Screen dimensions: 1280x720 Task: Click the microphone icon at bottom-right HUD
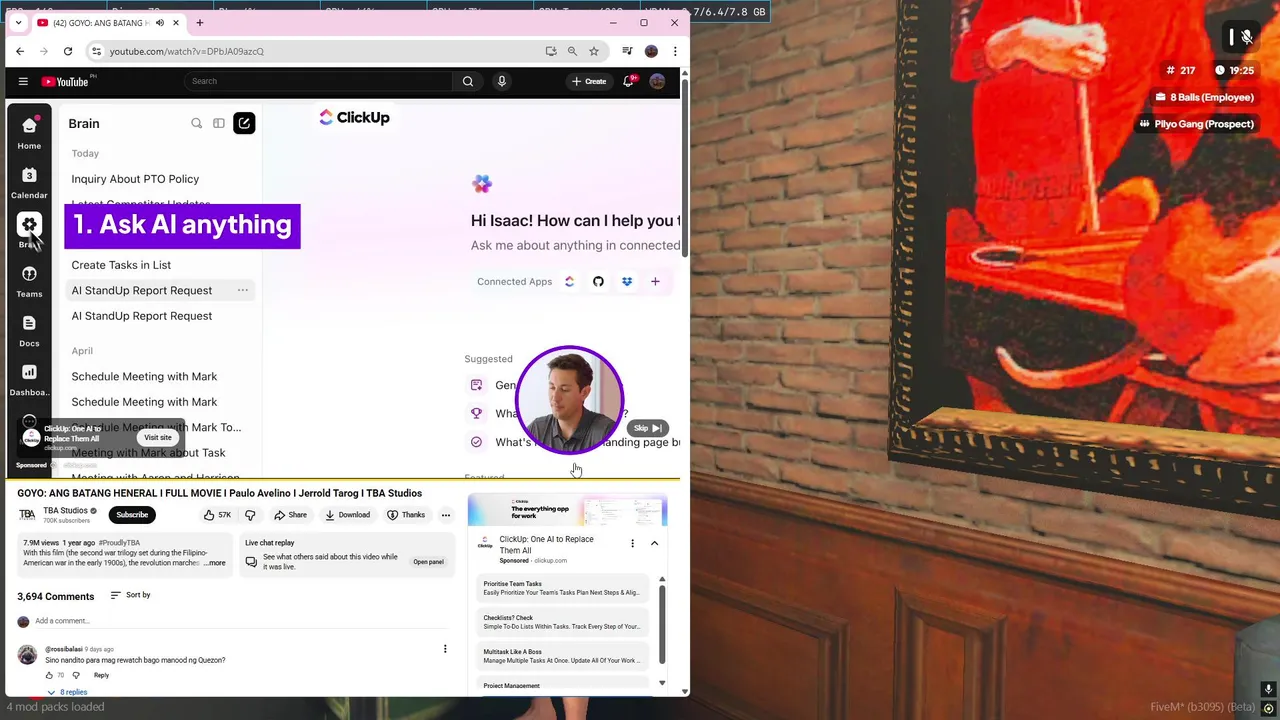[x=1268, y=689]
